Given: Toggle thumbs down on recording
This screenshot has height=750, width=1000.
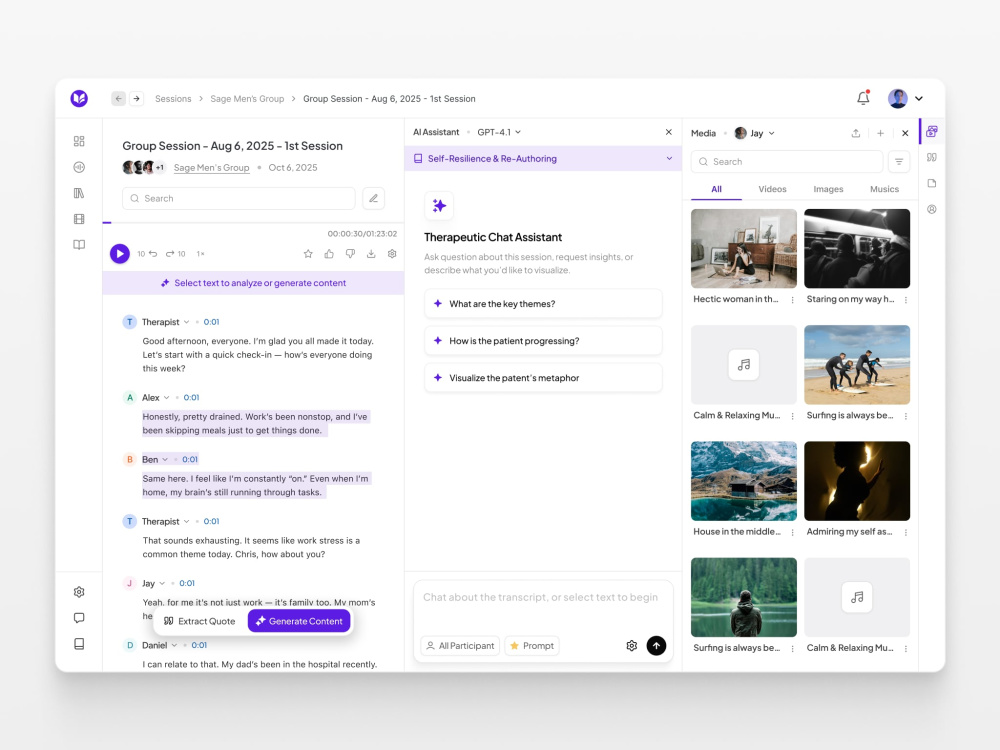Looking at the screenshot, I should [350, 254].
